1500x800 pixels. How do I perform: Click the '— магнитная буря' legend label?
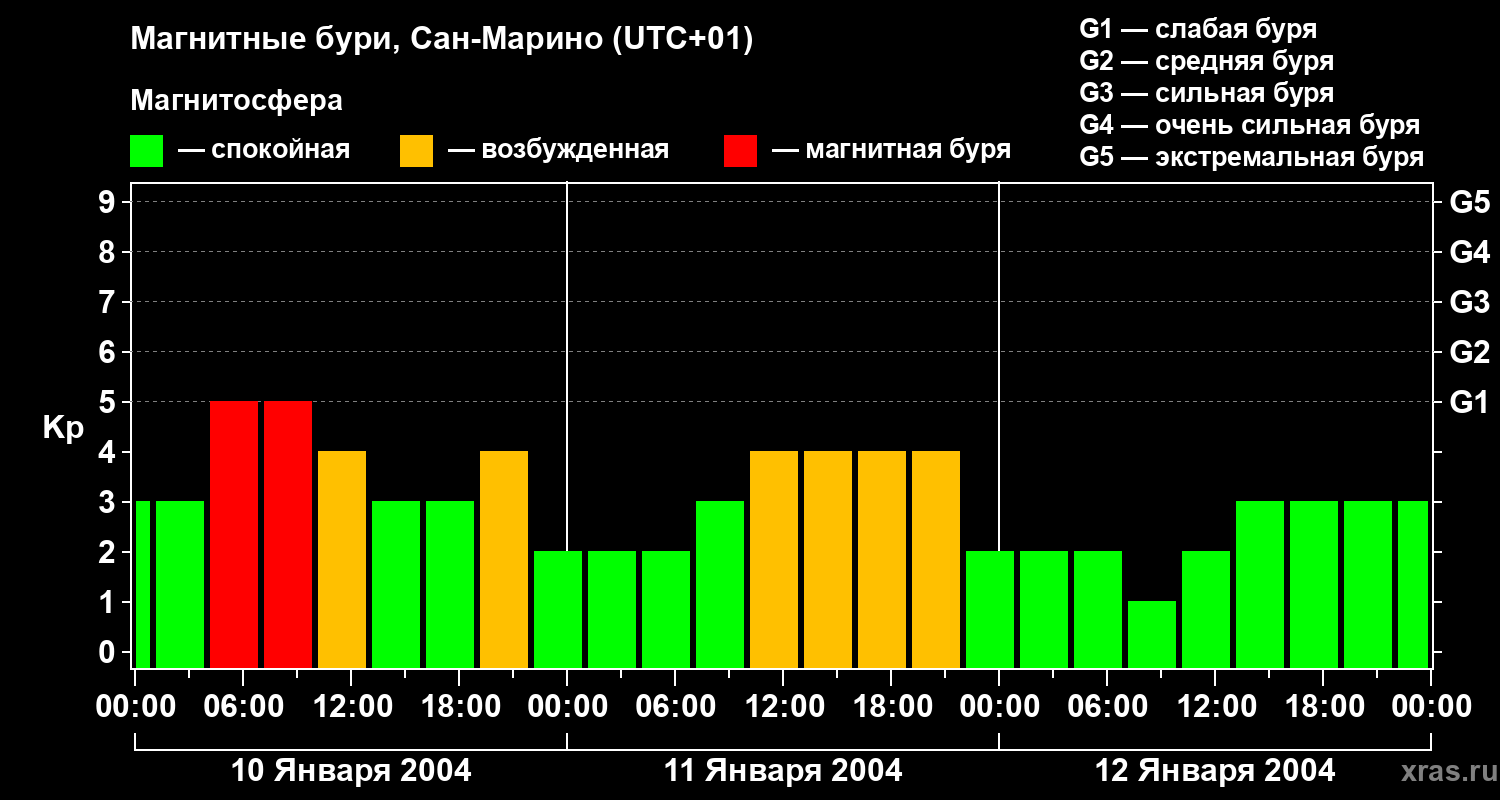click(x=891, y=150)
